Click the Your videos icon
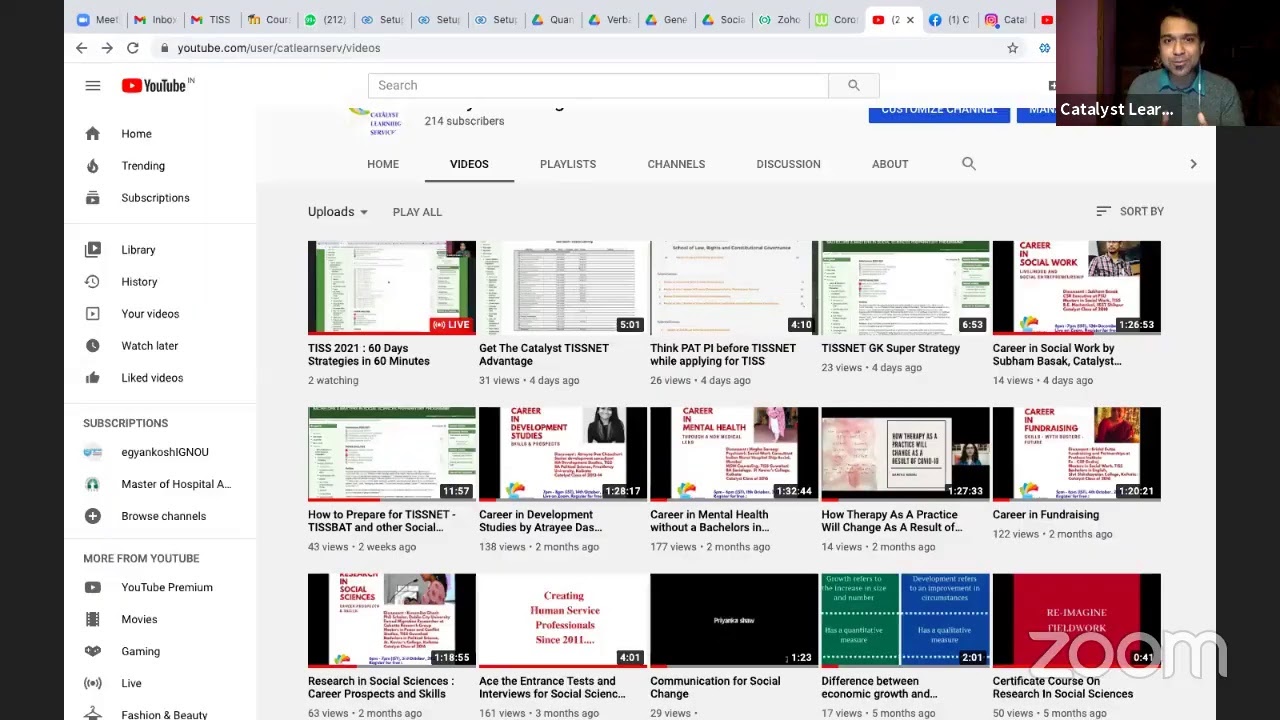Viewport: 1280px width, 720px height. 93,314
